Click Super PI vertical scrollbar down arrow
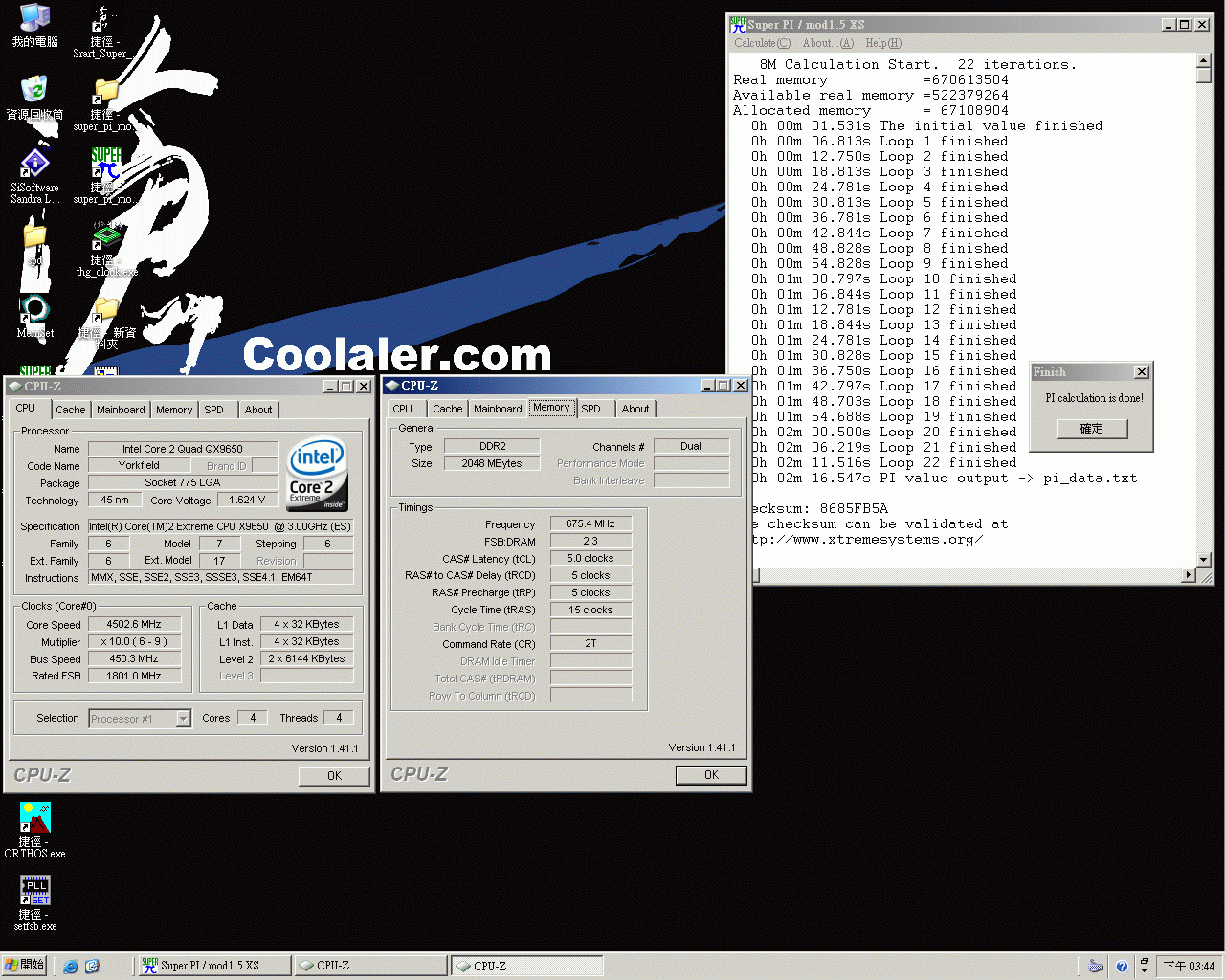 [1204, 560]
